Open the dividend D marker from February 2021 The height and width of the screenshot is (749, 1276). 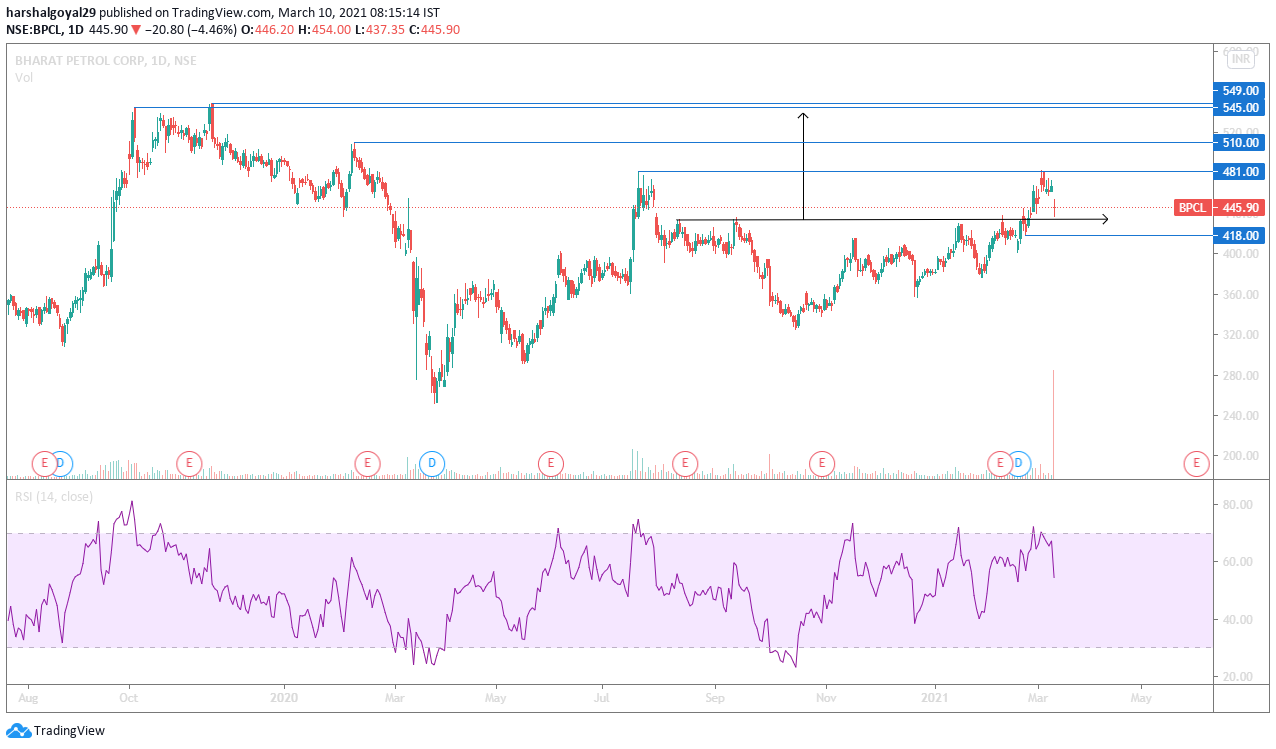[x=1018, y=463]
